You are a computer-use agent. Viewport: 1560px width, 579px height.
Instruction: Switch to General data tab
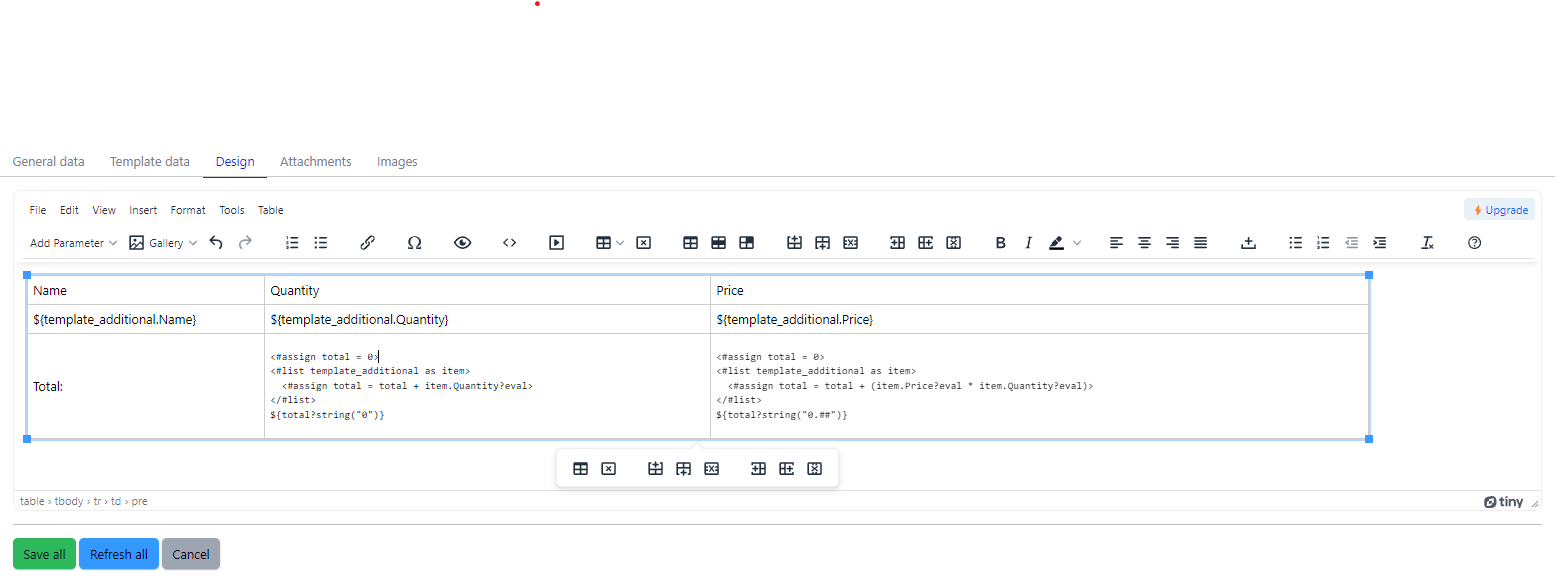tap(48, 161)
